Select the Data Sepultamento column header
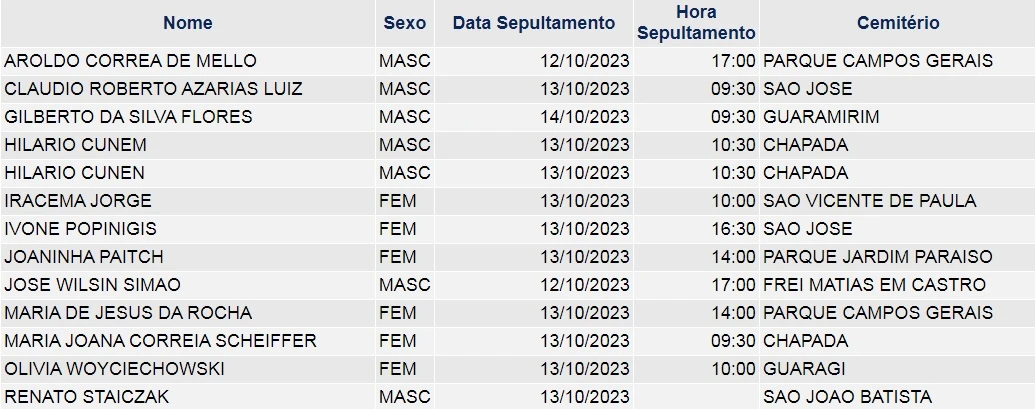This screenshot has width=1035, height=409. 534,23
